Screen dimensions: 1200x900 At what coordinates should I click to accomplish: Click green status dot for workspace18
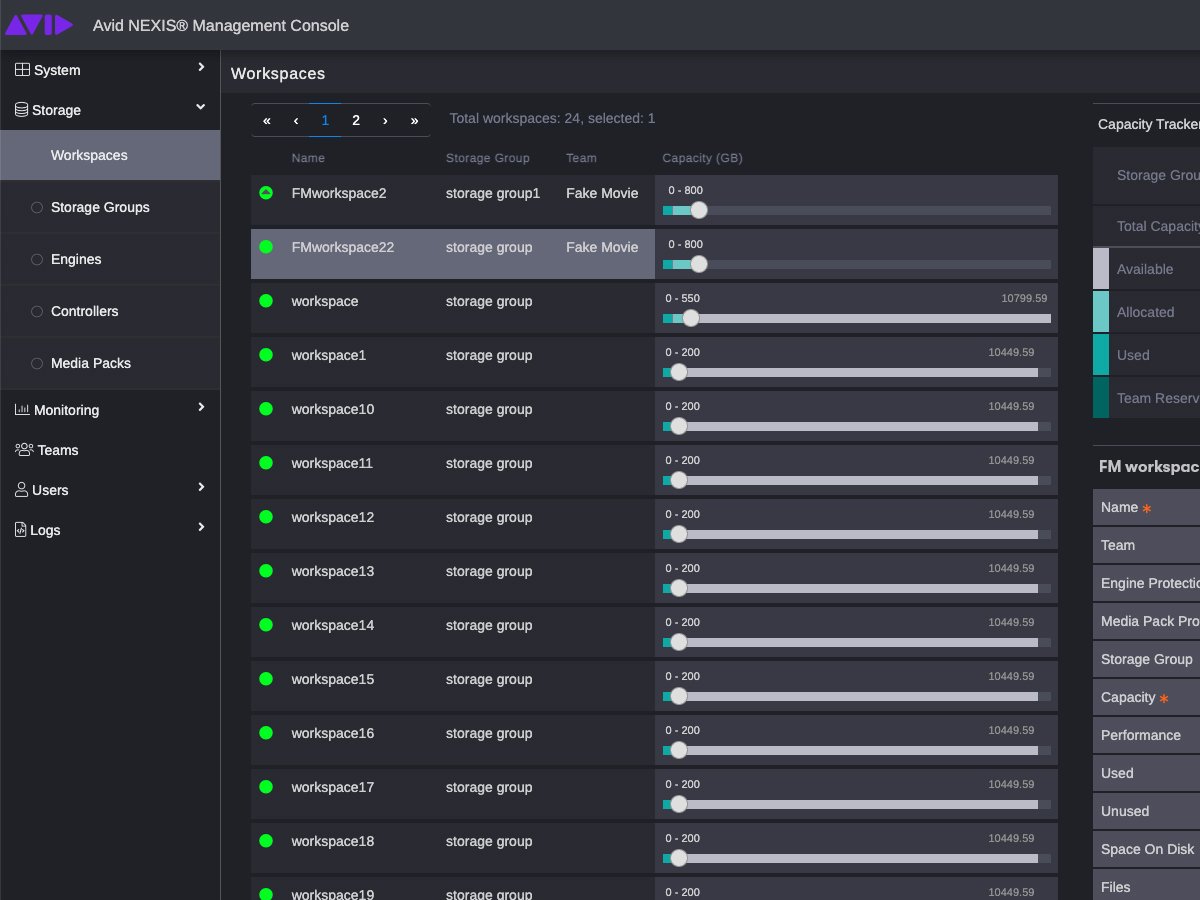coord(266,841)
